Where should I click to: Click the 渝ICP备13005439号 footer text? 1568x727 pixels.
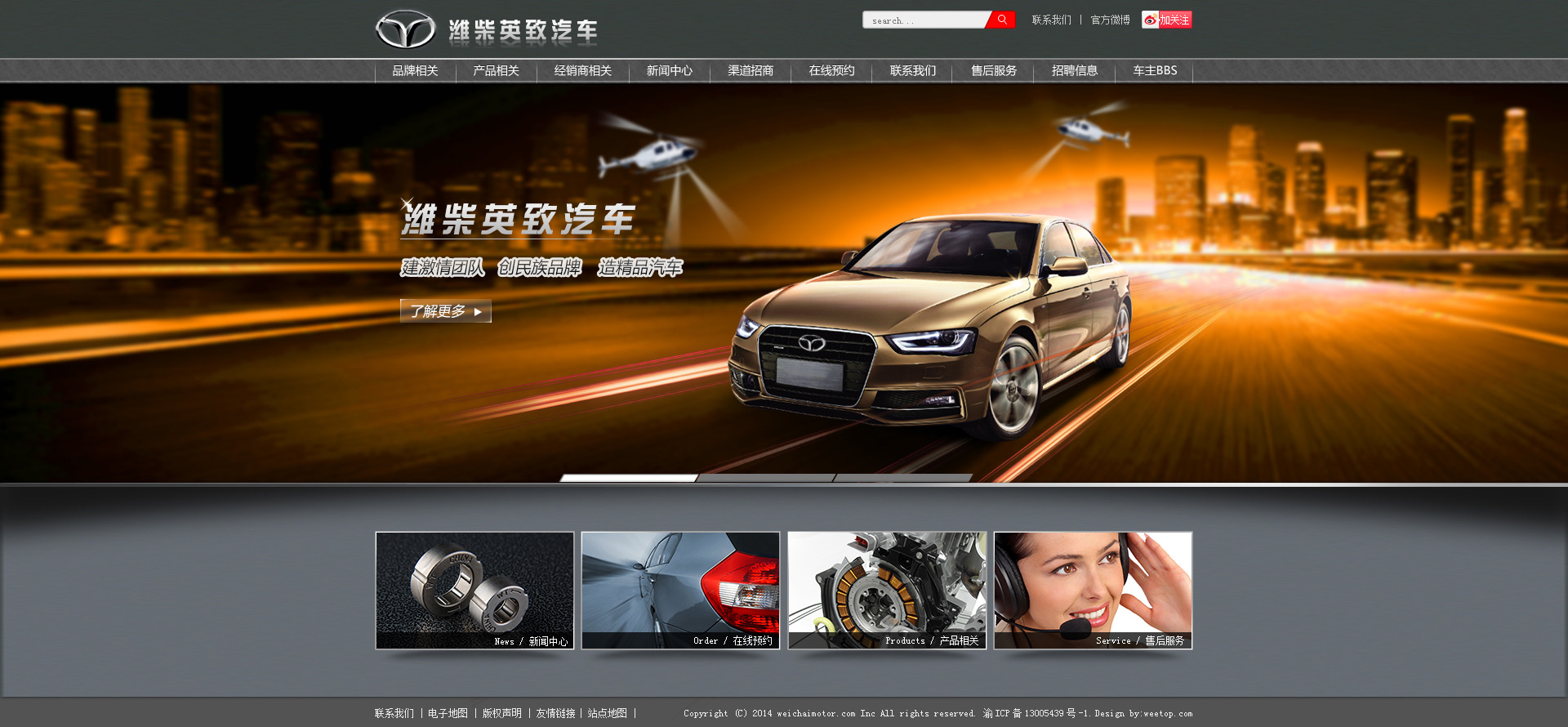coord(1036,713)
